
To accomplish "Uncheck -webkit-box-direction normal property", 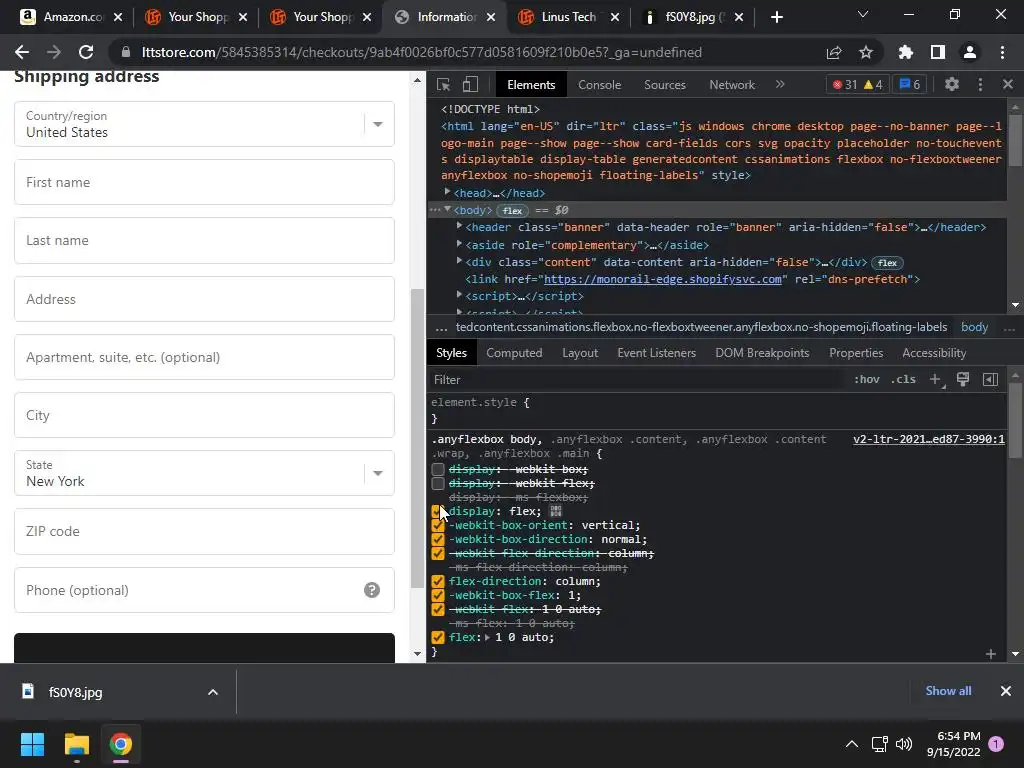I will pyautogui.click(x=438, y=539).
